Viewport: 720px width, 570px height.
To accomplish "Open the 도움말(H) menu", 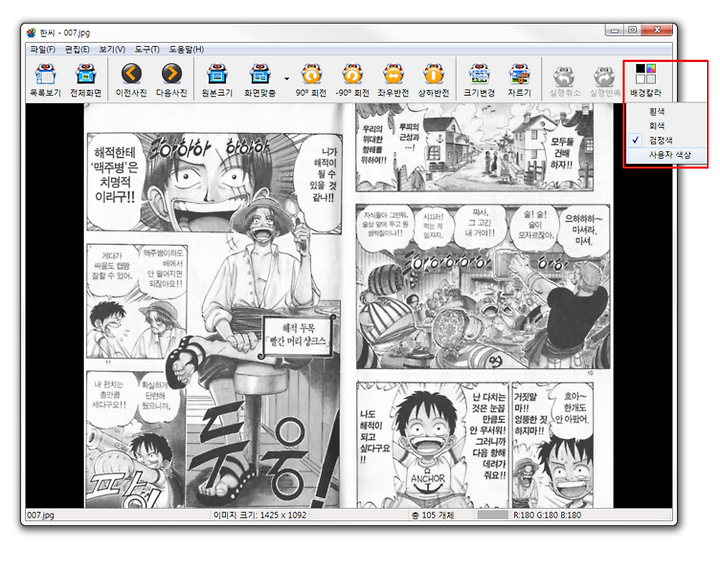I will click(x=186, y=49).
